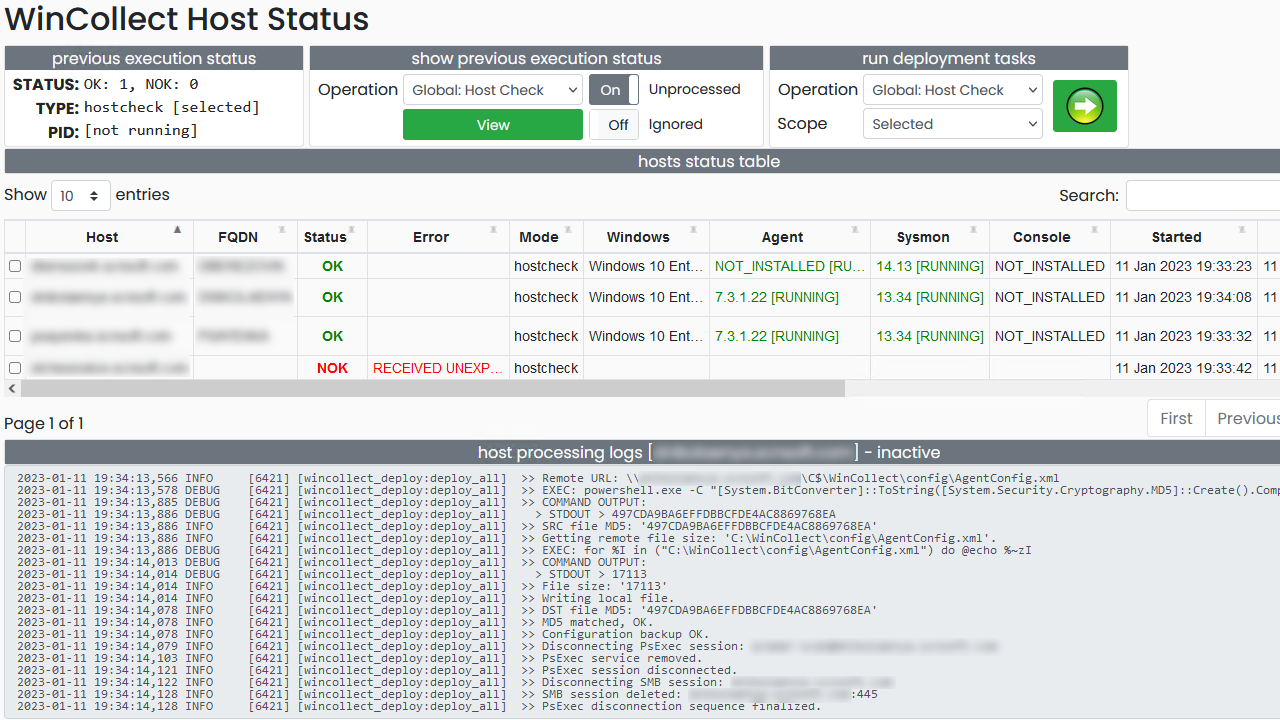Sort table by Sysmon column
Viewport: 1280px width, 720px height.
[922, 237]
